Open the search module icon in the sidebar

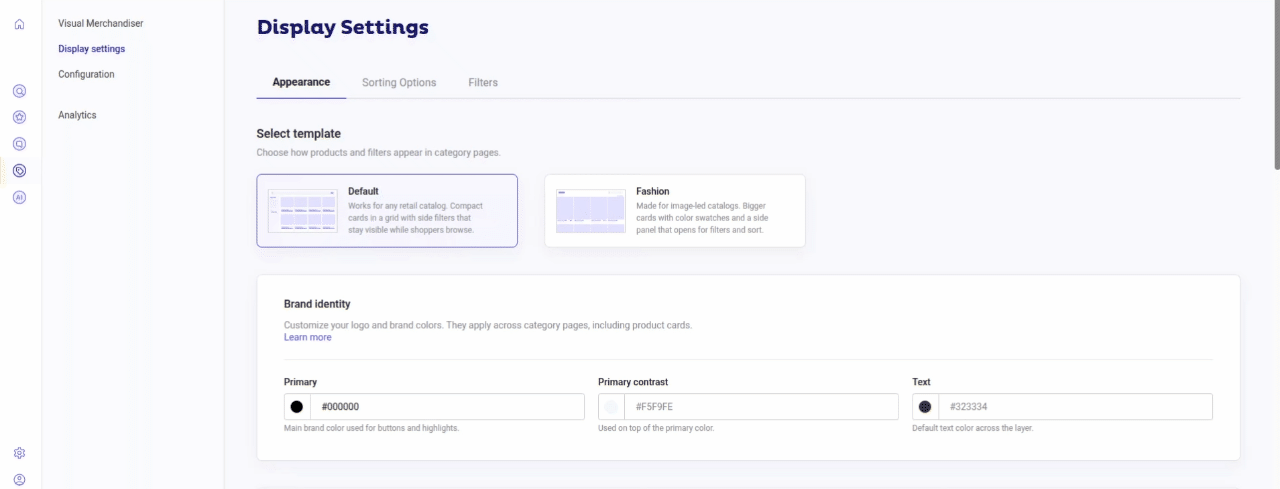click(x=19, y=91)
